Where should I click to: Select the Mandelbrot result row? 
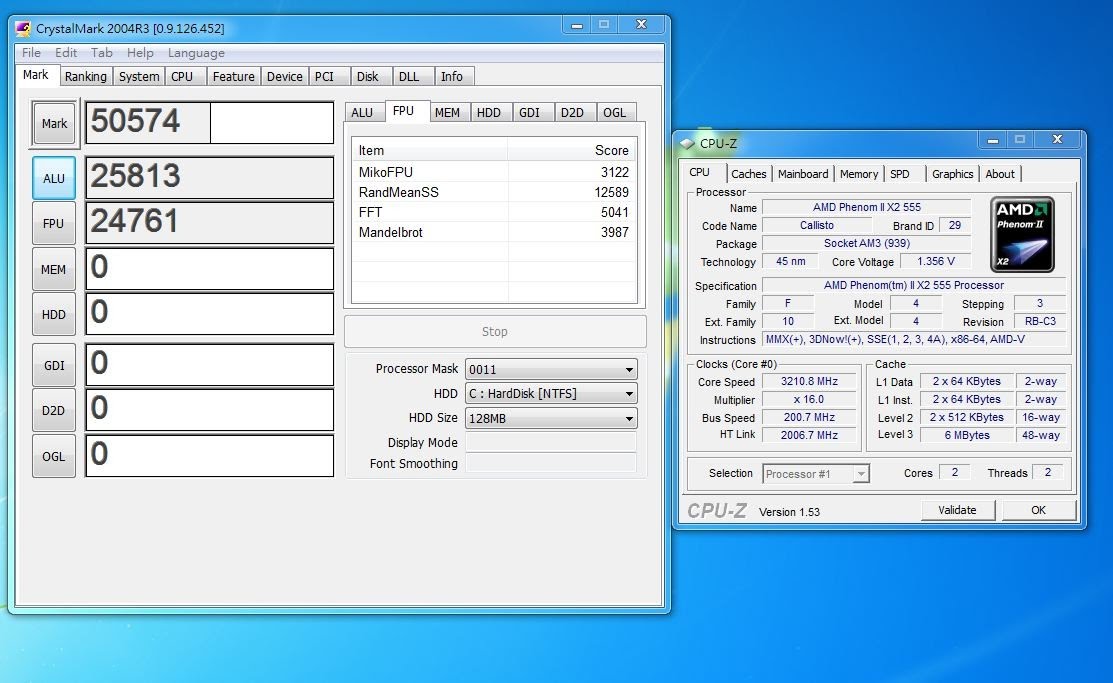click(x=494, y=232)
